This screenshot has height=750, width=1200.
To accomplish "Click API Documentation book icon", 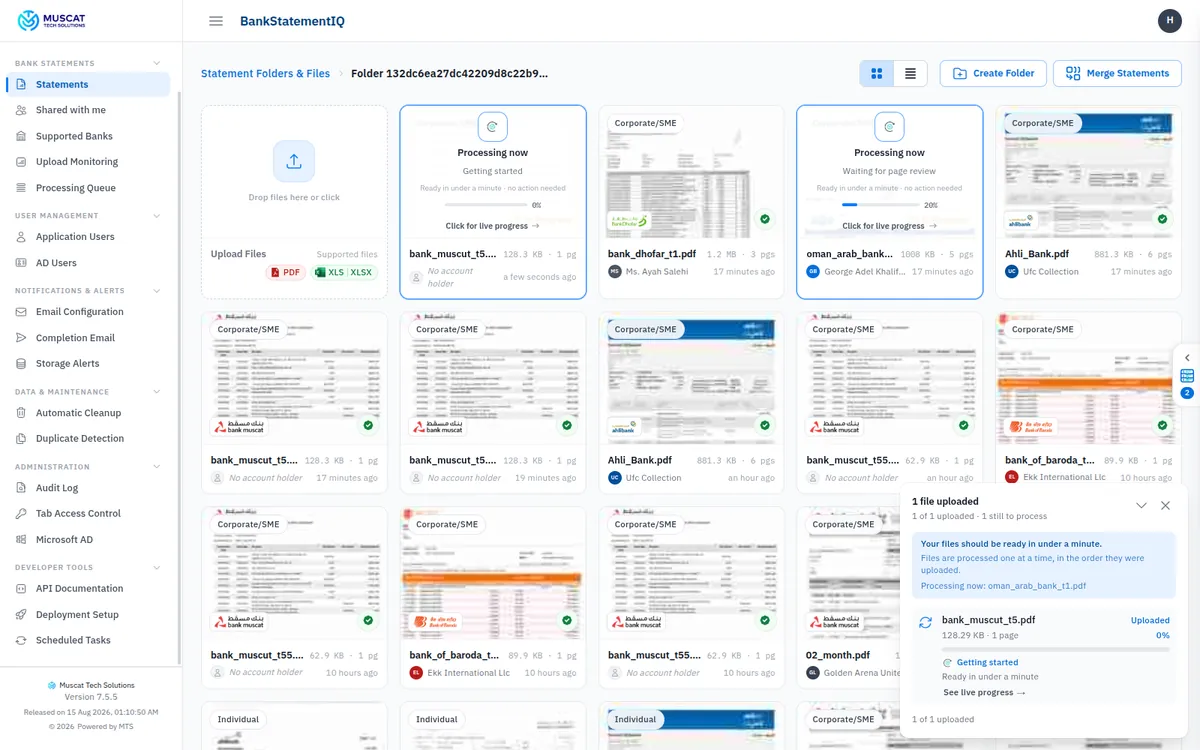I will [21, 588].
